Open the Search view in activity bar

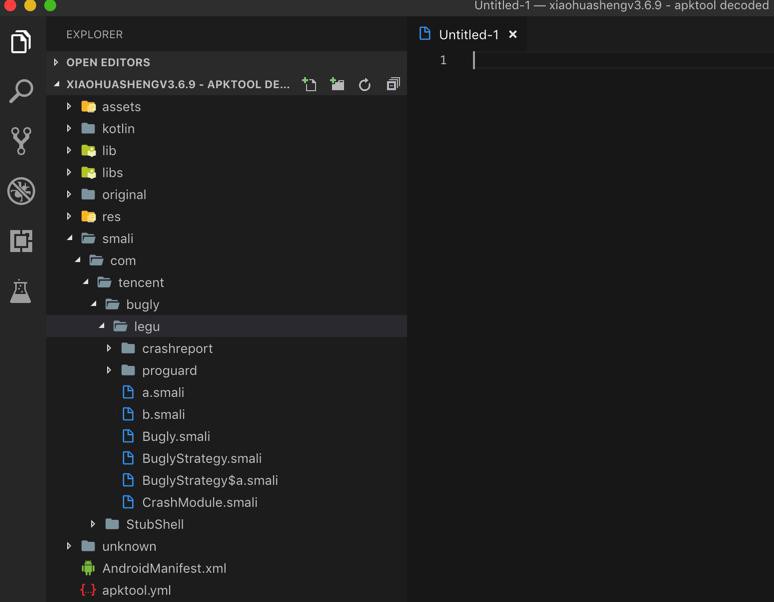coord(21,91)
